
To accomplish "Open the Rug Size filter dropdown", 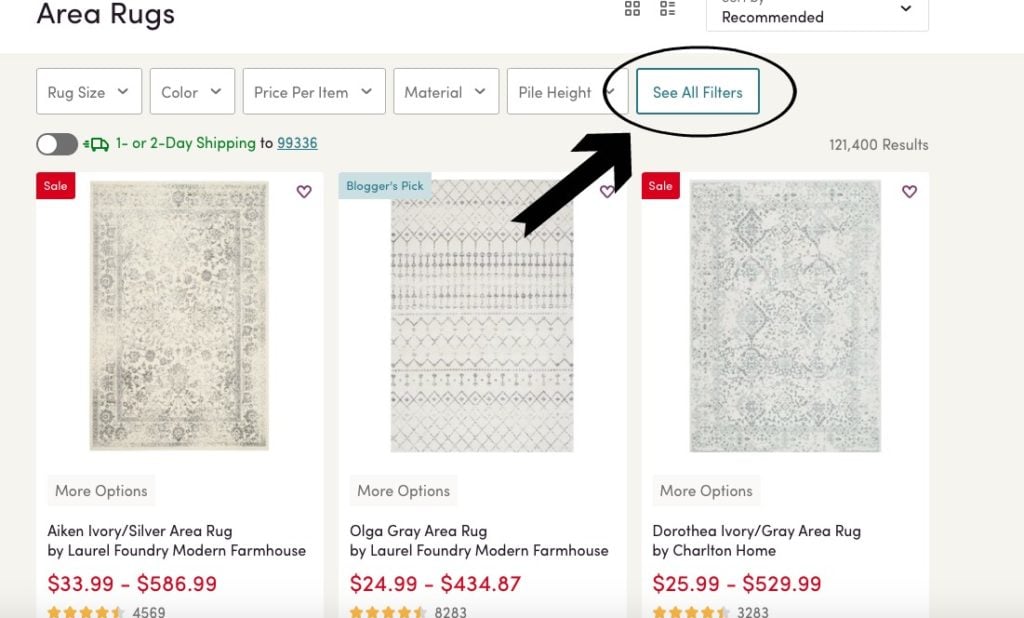I will 89,92.
